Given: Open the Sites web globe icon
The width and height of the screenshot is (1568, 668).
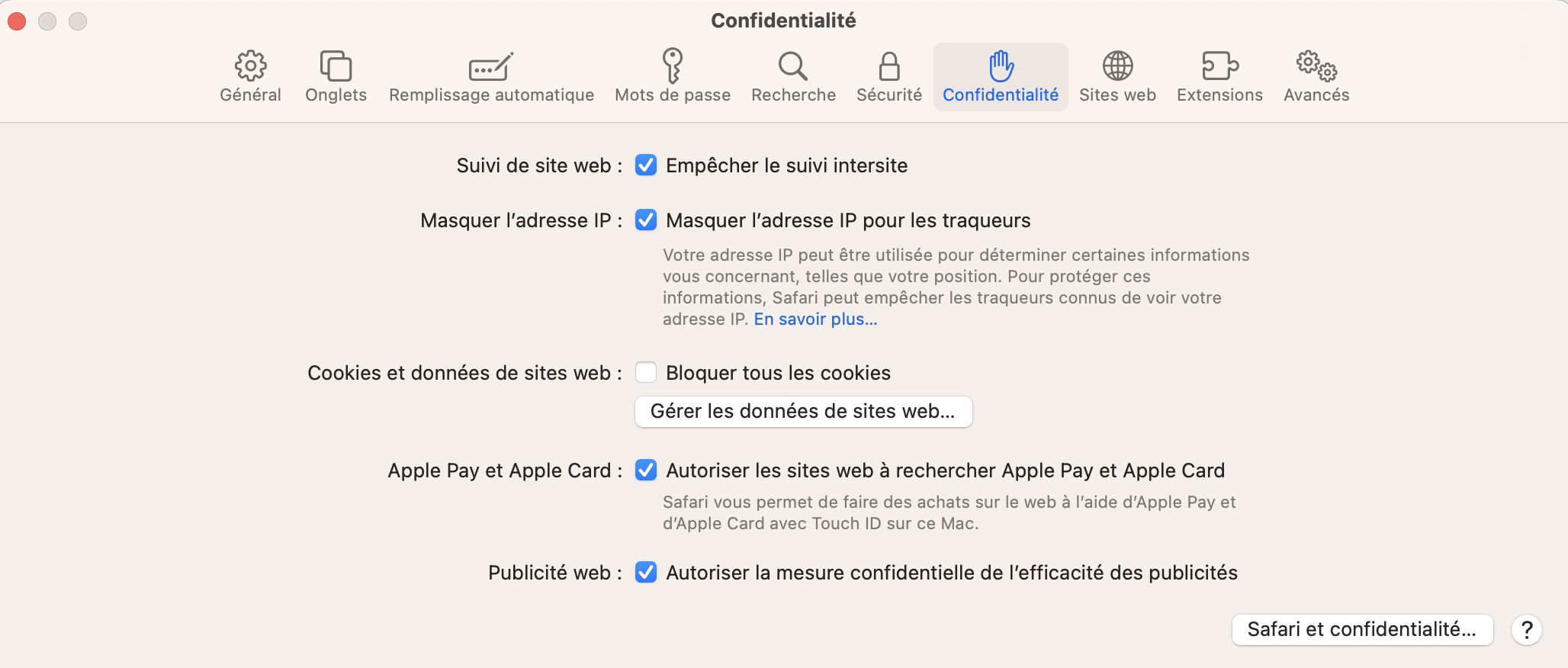Looking at the screenshot, I should [x=1117, y=67].
